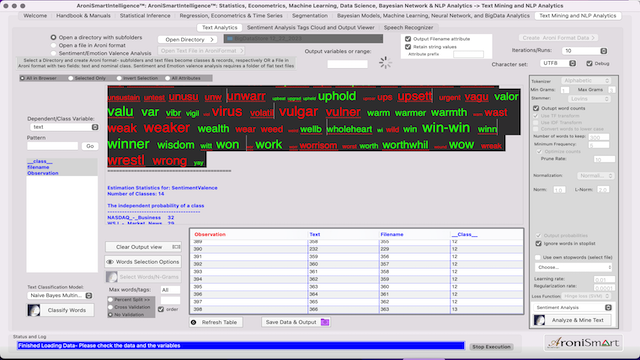Click the Stop Execution button
Viewport: 640px width, 360px height.
491,347
